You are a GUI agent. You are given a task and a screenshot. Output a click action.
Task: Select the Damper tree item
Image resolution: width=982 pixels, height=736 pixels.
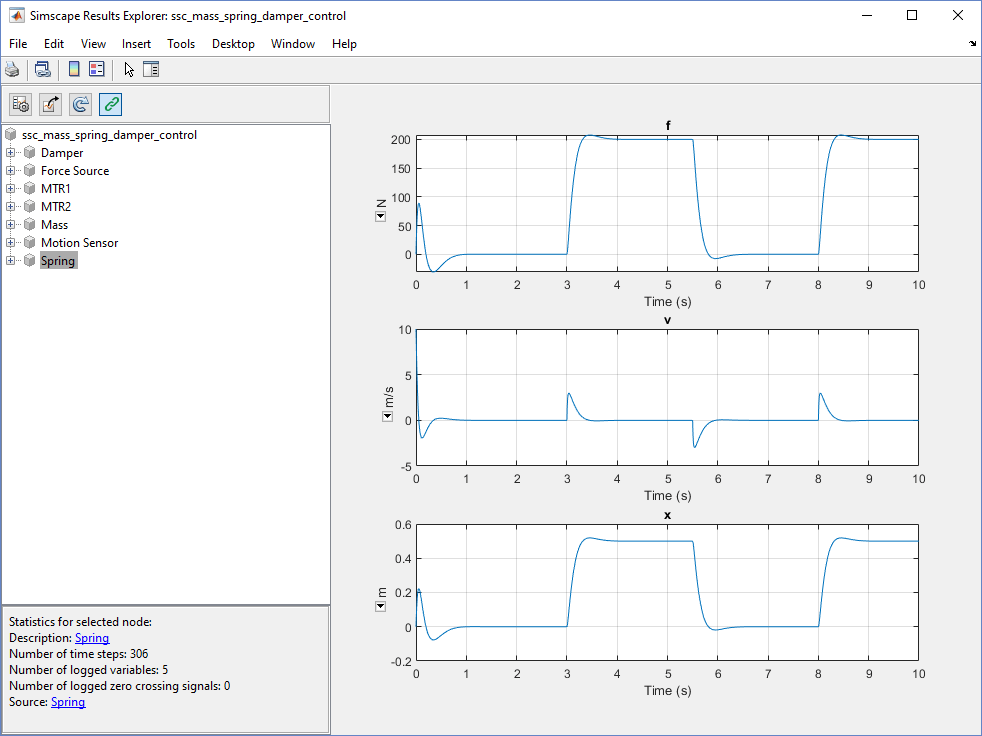click(62, 153)
